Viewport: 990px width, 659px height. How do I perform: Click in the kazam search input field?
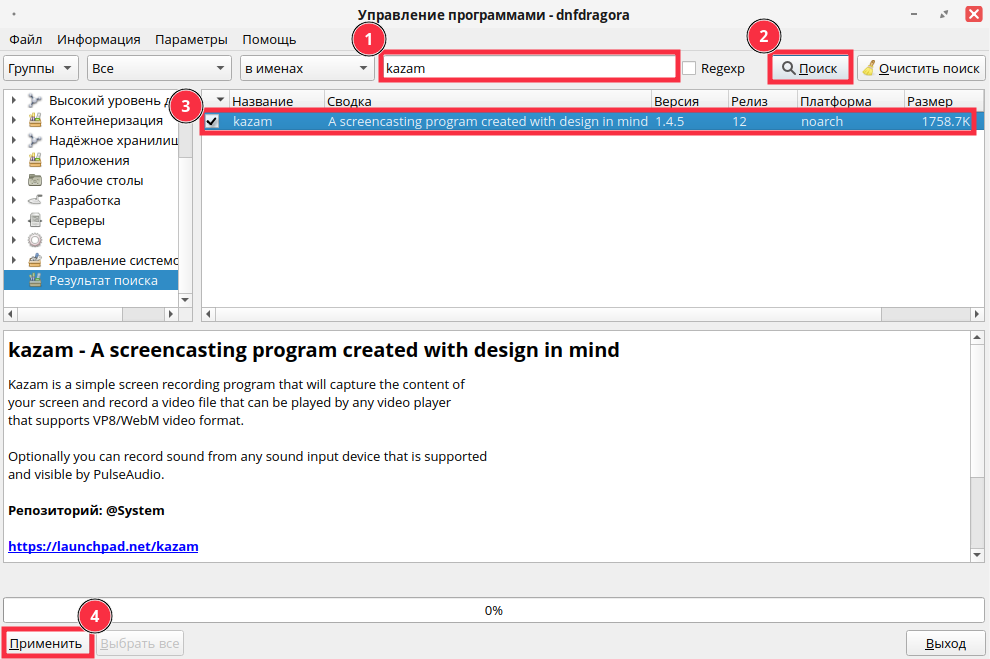[529, 68]
